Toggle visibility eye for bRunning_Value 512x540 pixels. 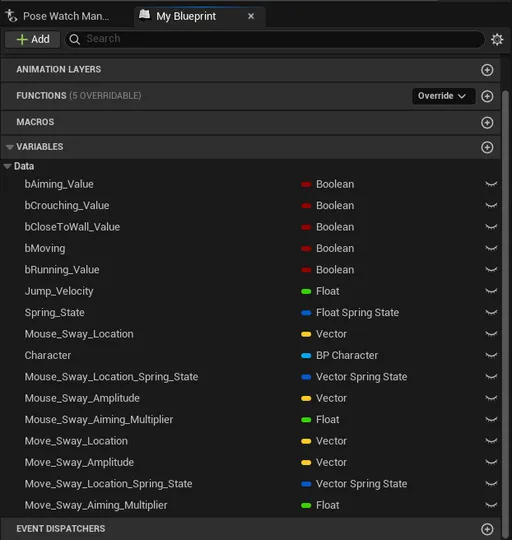pyautogui.click(x=491, y=270)
